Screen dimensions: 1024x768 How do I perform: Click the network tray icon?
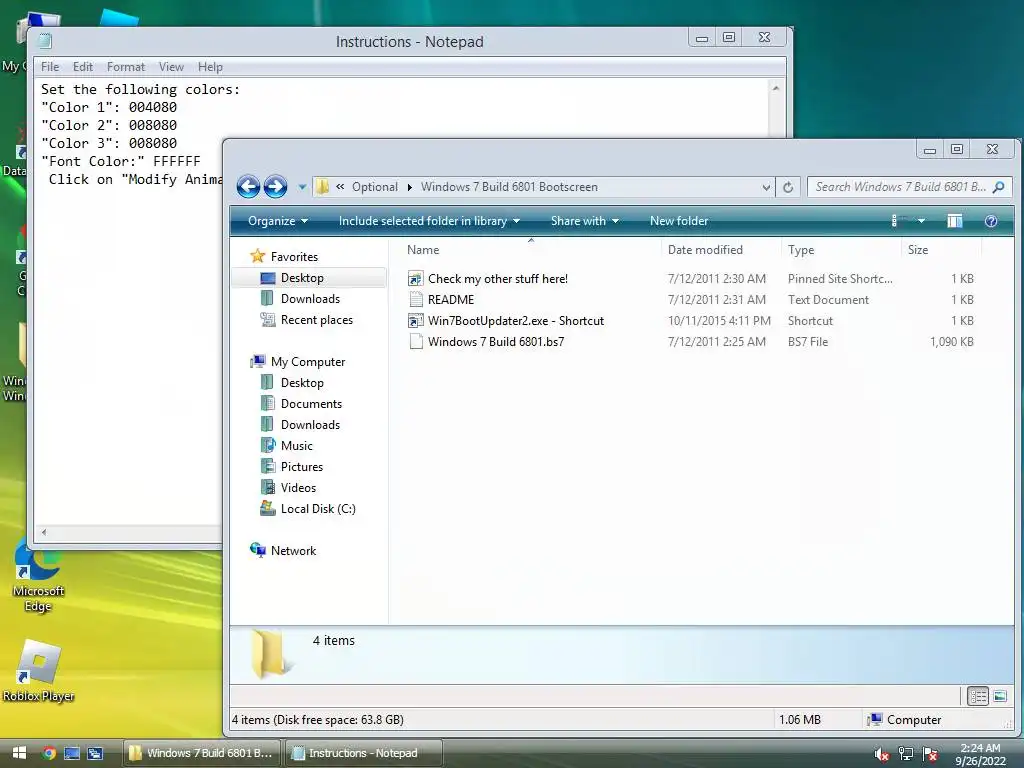[906, 754]
